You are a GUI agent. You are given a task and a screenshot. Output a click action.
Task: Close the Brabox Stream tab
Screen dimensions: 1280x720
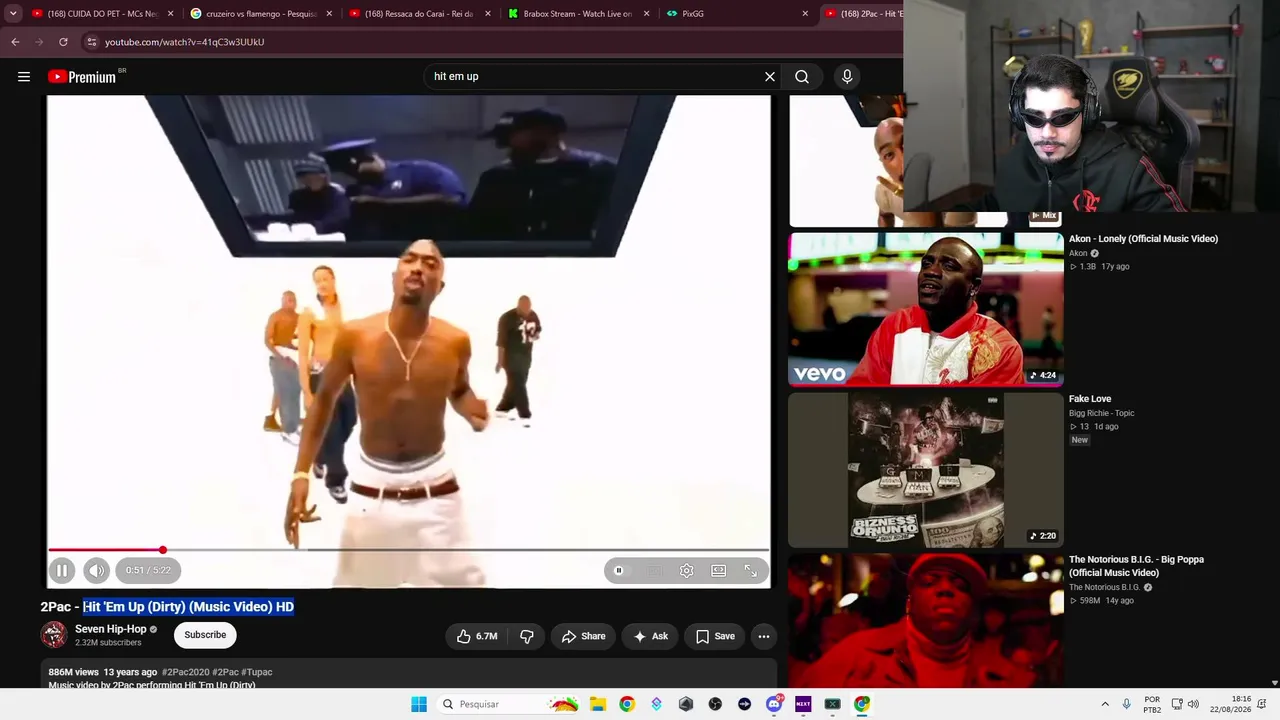(x=647, y=14)
